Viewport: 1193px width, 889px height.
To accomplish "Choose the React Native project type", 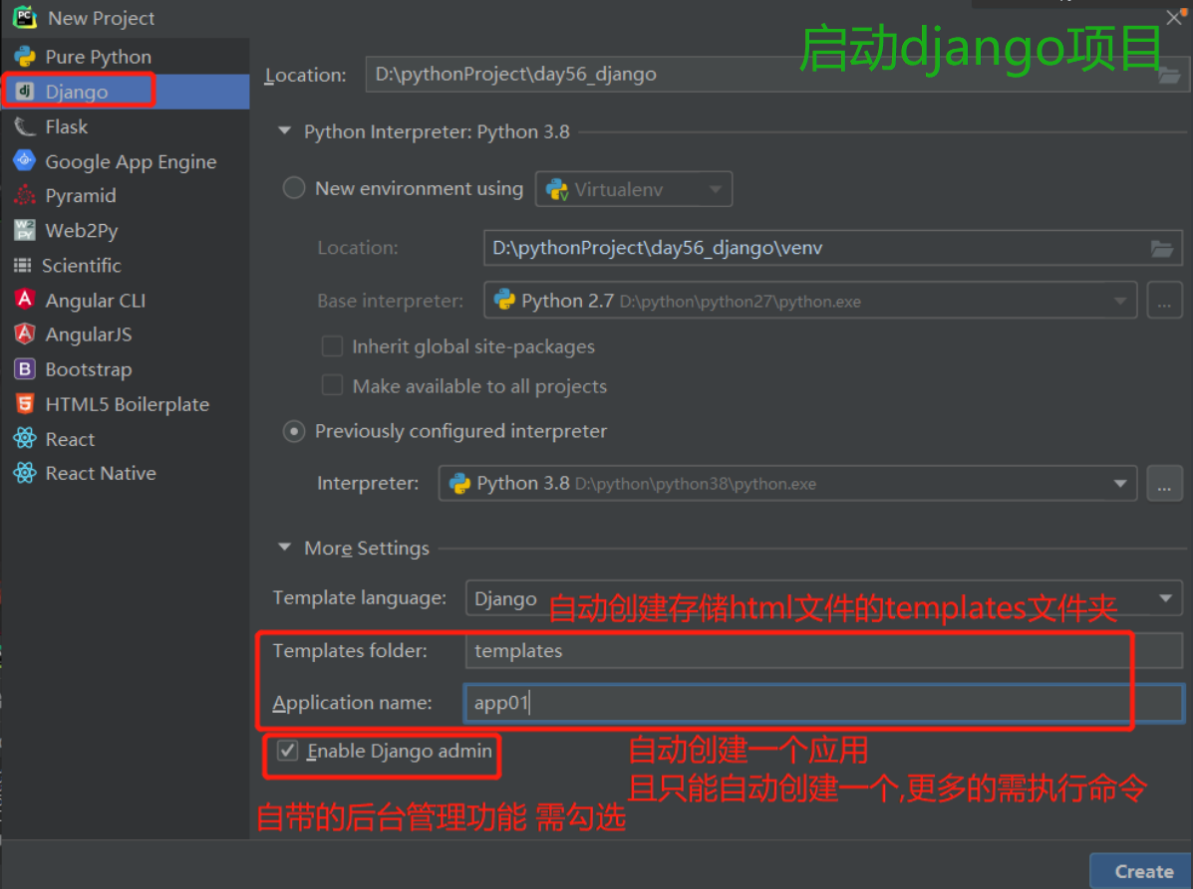I will [x=126, y=473].
